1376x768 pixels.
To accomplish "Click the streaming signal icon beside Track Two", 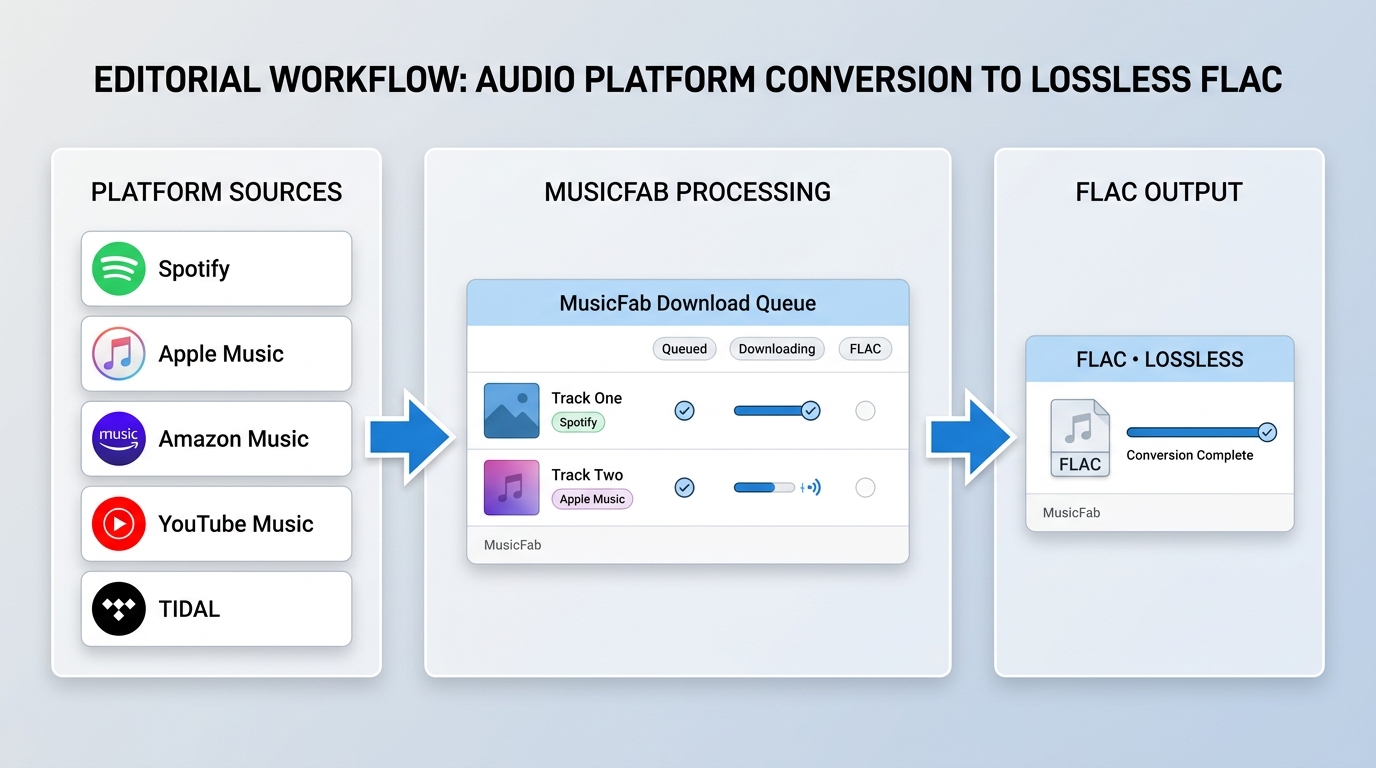I will pyautogui.click(x=811, y=488).
